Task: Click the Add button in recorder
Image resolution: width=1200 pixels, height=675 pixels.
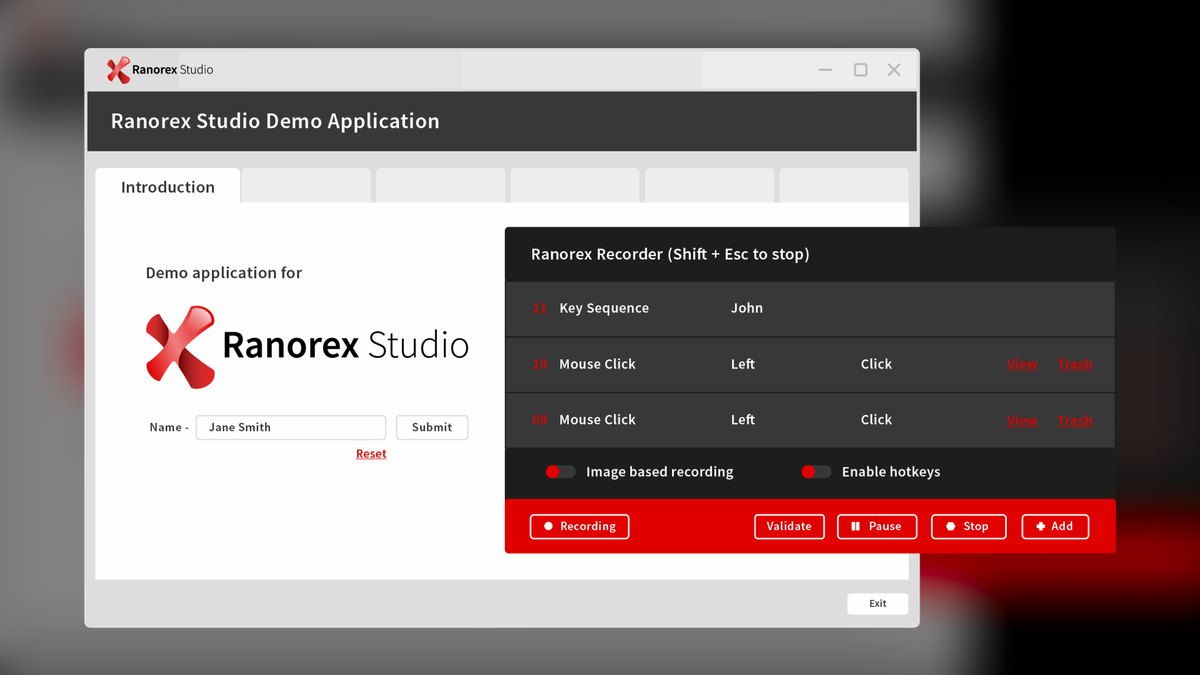Action: pyautogui.click(x=1055, y=526)
